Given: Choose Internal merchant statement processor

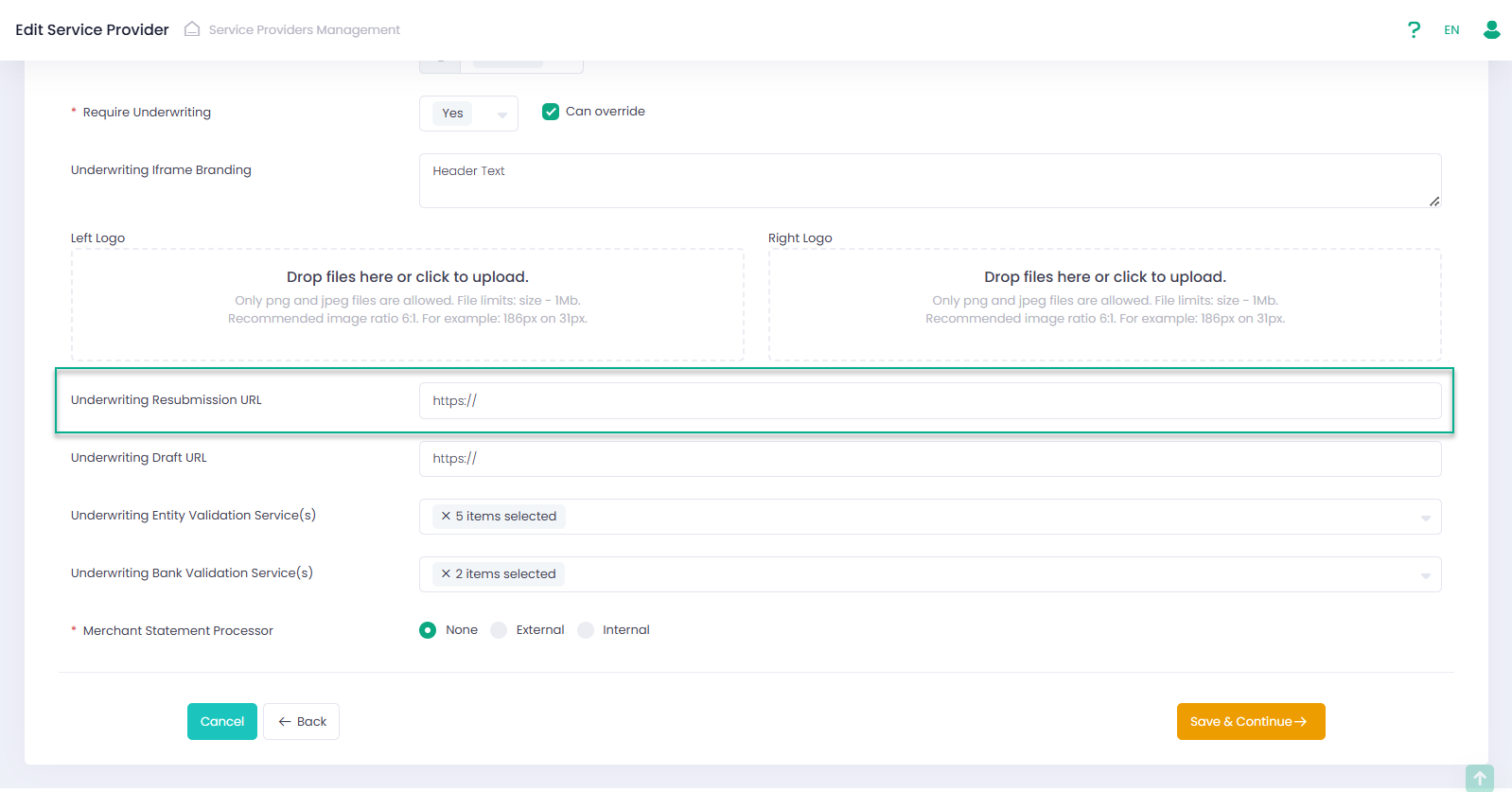Looking at the screenshot, I should coord(586,630).
